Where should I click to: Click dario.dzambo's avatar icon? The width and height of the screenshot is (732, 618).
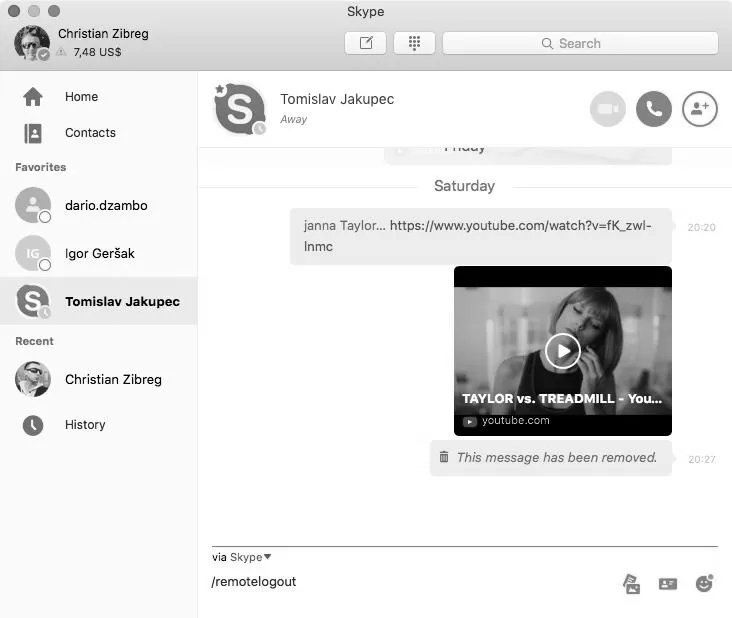click(x=33, y=205)
